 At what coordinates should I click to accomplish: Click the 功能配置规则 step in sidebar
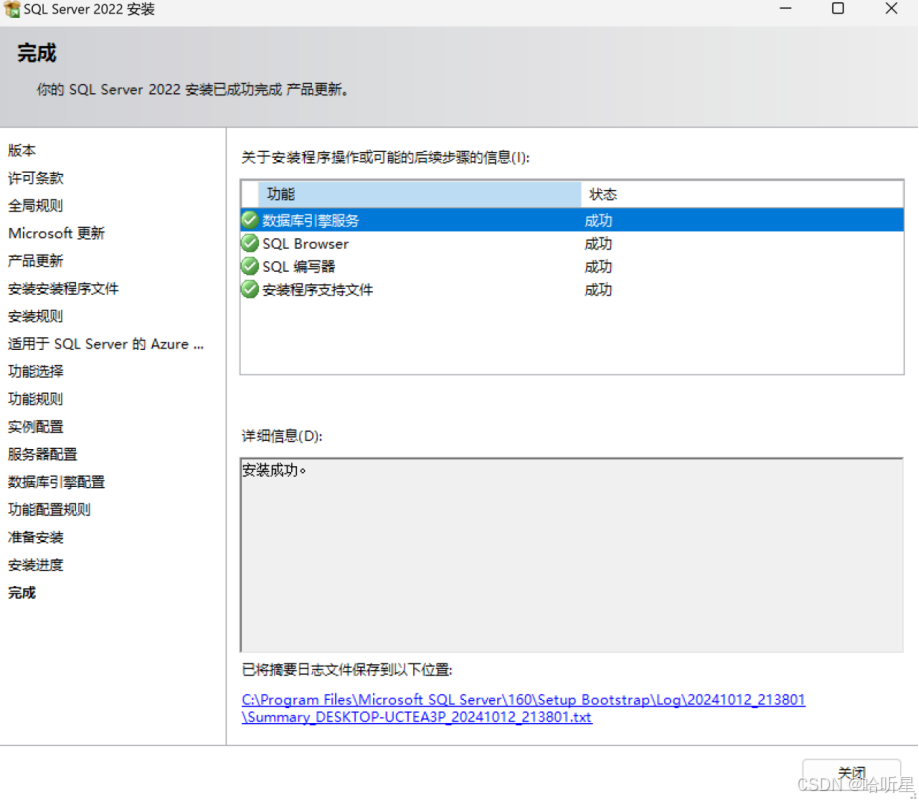pyautogui.click(x=49, y=509)
